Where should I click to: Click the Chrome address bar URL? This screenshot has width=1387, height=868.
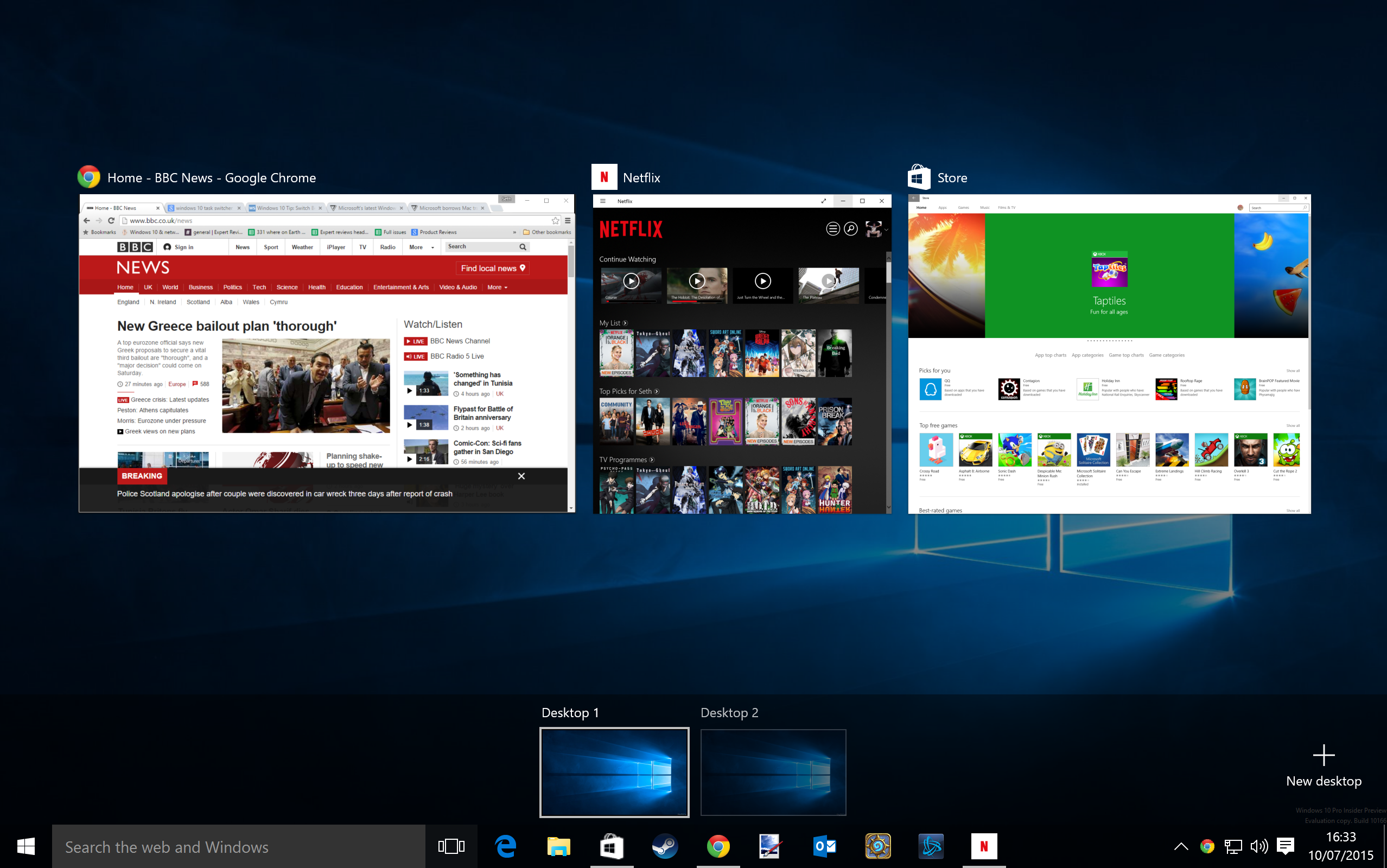(161, 220)
